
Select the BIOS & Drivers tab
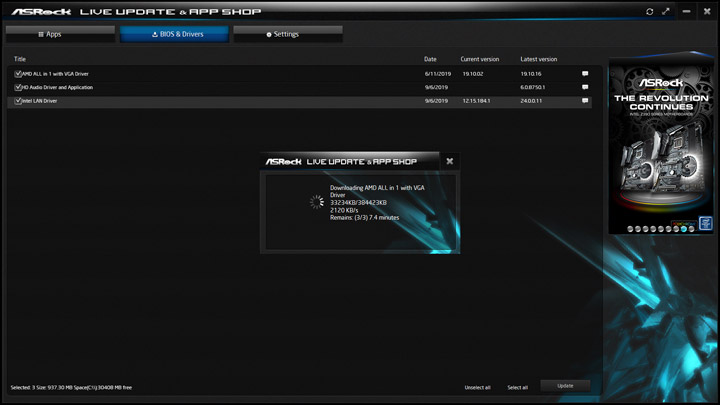pyautogui.click(x=174, y=34)
